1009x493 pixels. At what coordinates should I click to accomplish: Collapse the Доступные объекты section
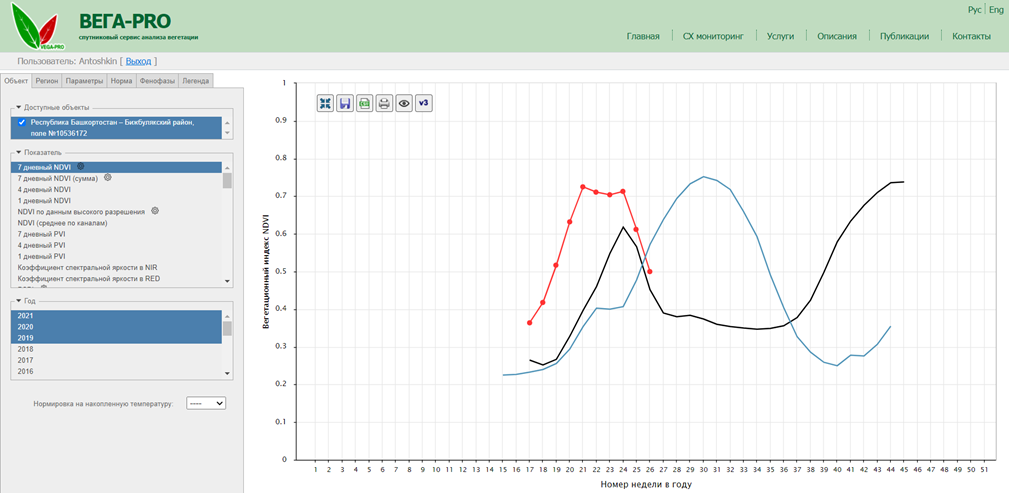tap(18, 107)
